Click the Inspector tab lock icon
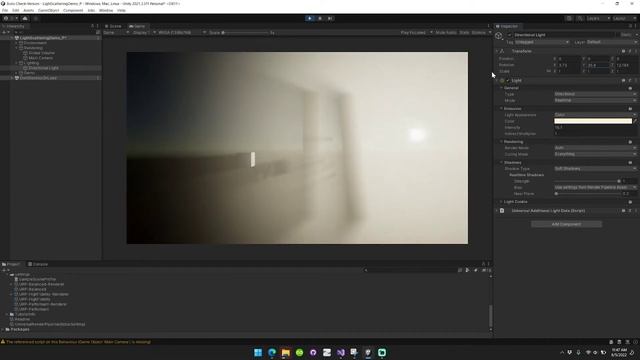This screenshot has width=640, height=360. pyautogui.click(x=630, y=26)
